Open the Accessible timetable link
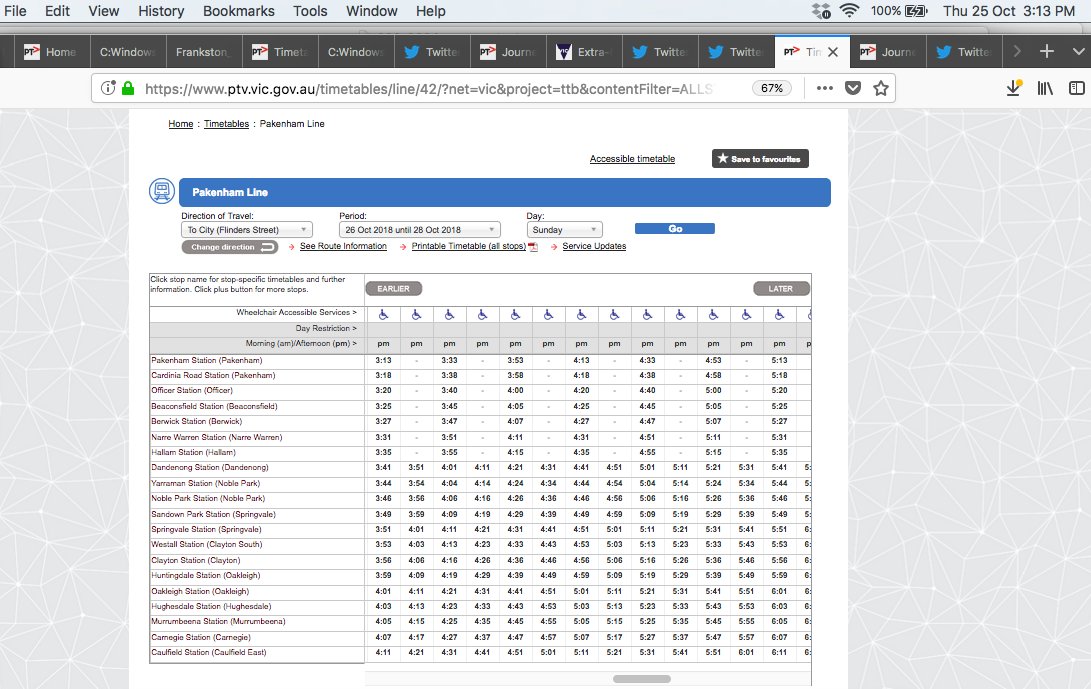The height and width of the screenshot is (689, 1091). click(632, 159)
